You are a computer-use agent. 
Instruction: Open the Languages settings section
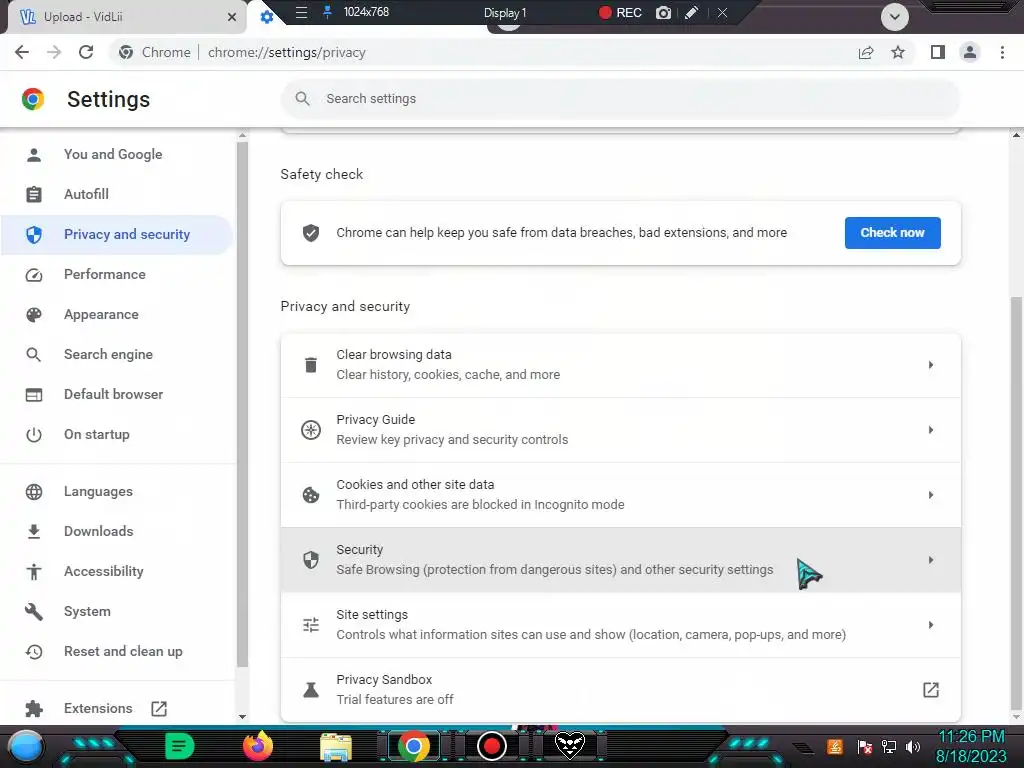(116, 492)
